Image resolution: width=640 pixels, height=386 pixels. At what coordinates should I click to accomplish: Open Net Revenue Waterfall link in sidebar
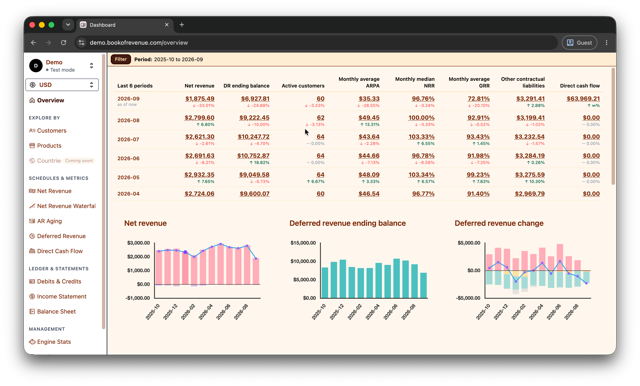66,206
